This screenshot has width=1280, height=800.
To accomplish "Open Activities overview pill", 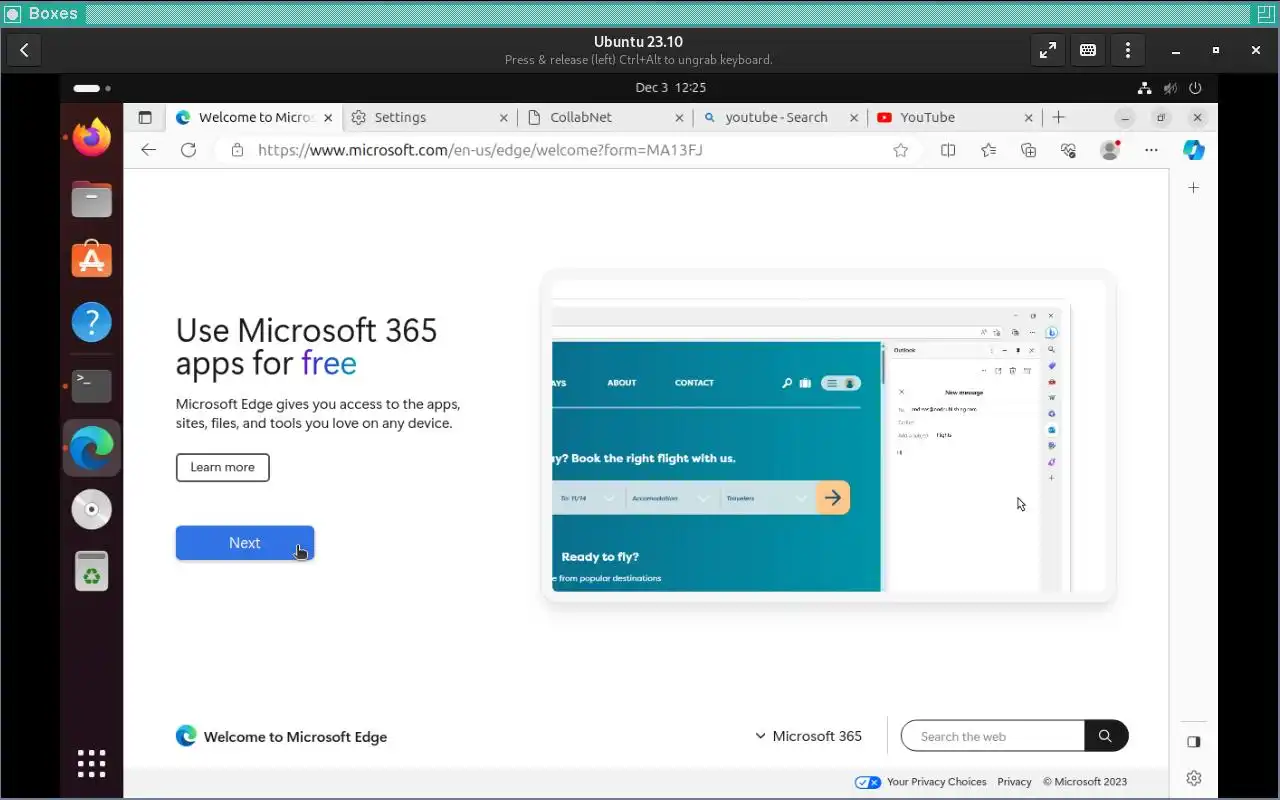I will pos(91,88).
